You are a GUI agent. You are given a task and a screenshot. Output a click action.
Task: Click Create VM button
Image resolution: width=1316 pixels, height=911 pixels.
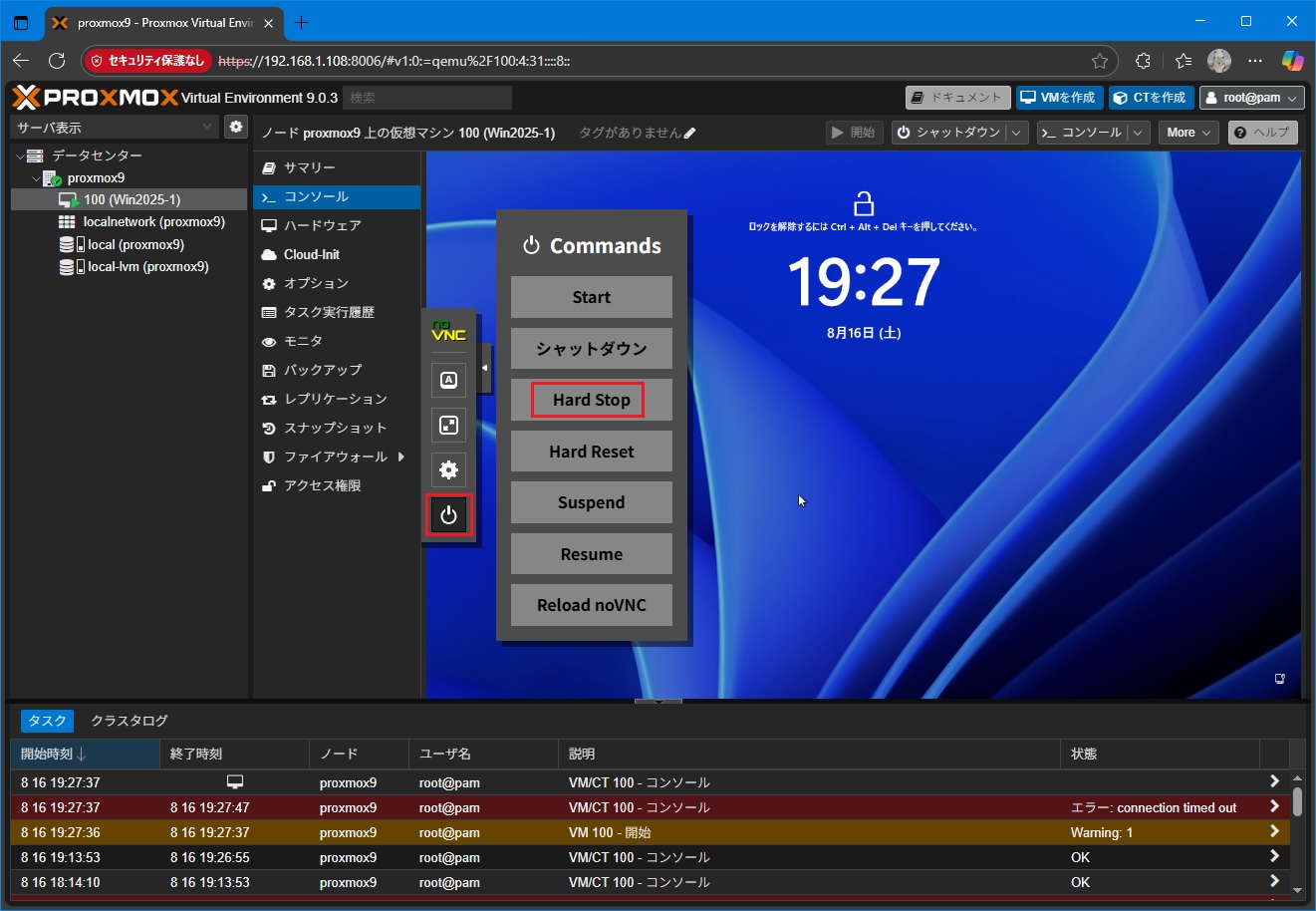point(1058,98)
